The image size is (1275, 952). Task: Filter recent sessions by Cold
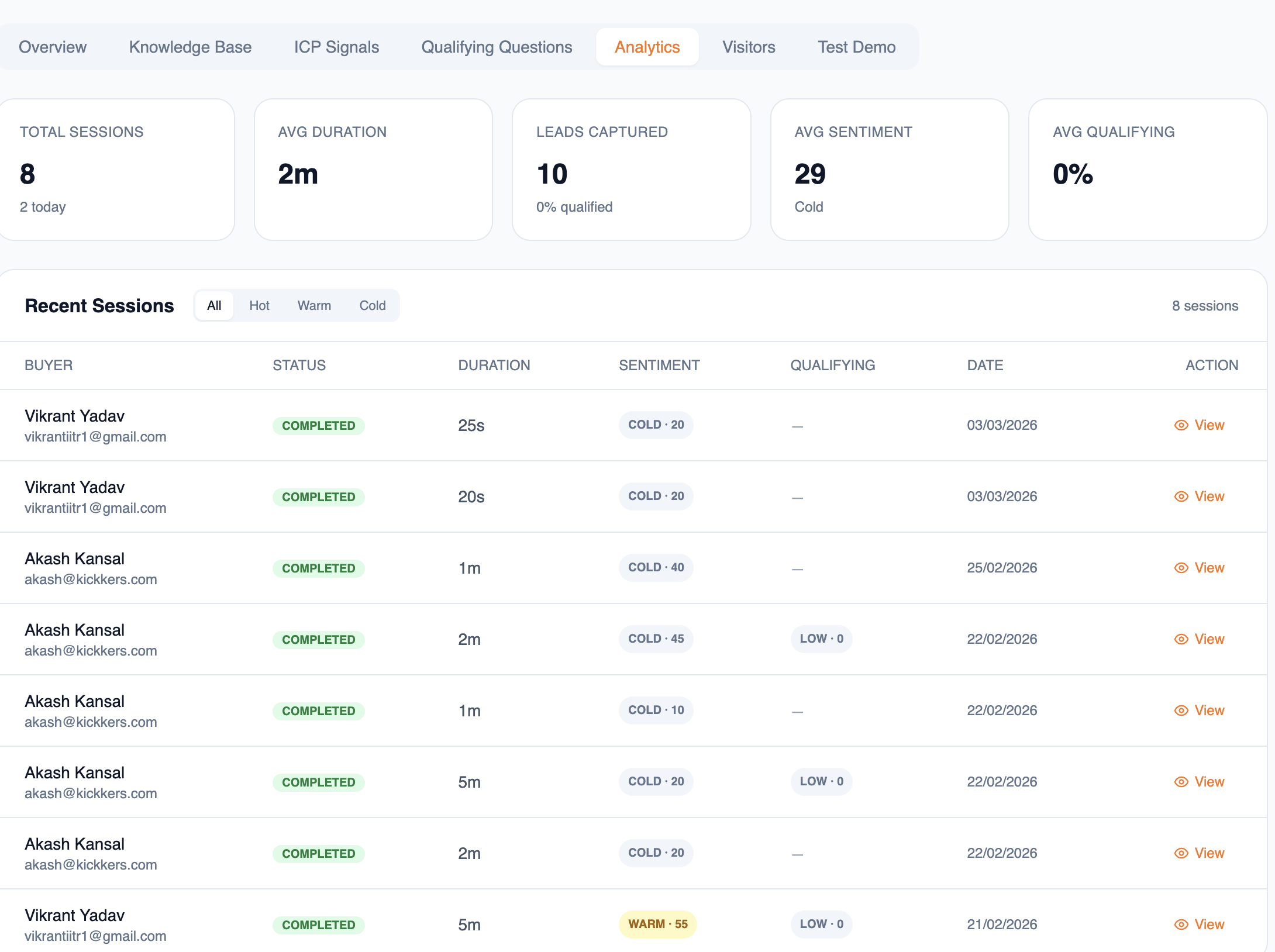pos(372,306)
